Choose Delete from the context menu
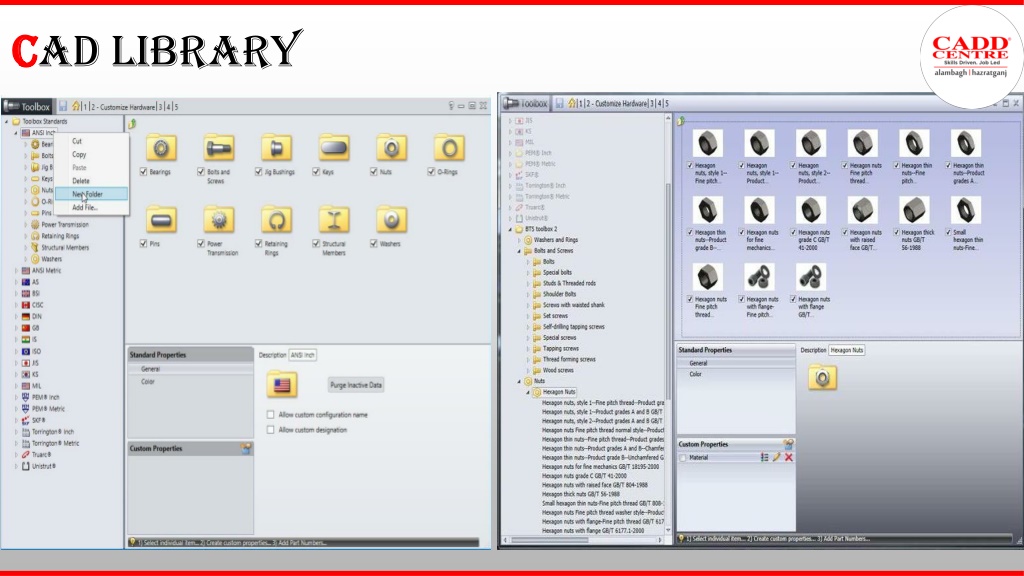The image size is (1024, 576). click(x=81, y=181)
